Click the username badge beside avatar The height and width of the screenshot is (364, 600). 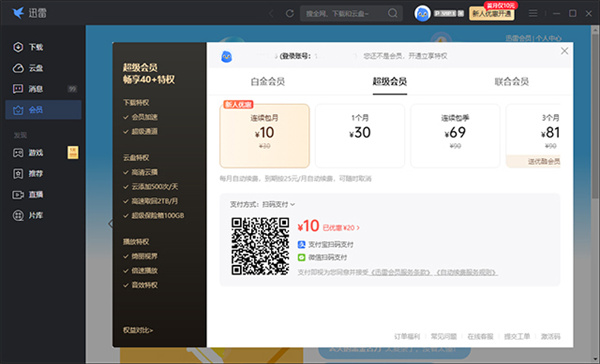point(449,13)
